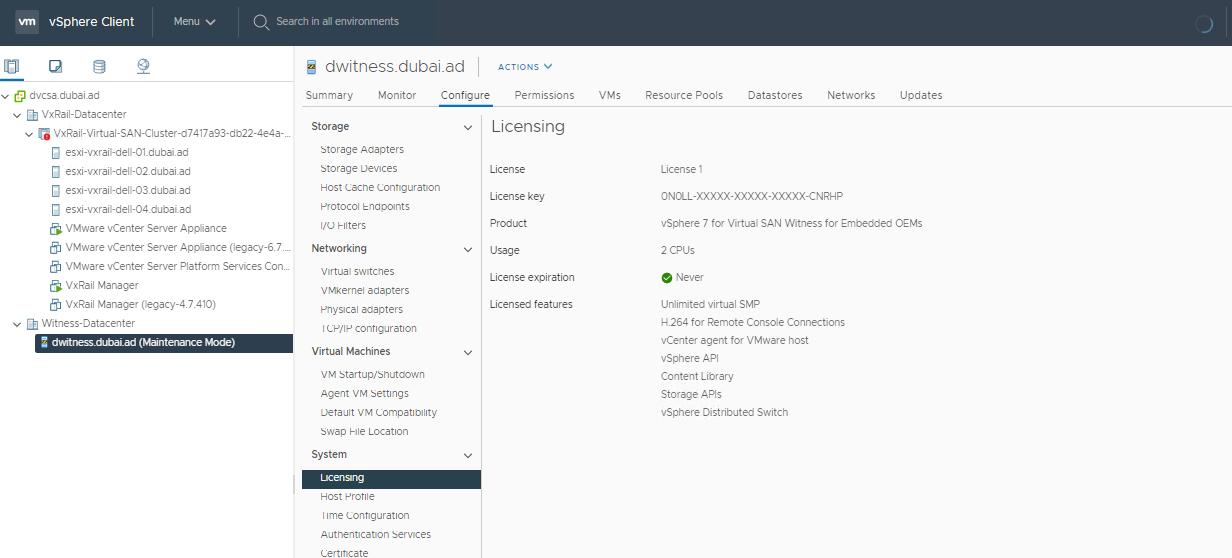Switch to the Resource Pools tab

click(x=684, y=95)
